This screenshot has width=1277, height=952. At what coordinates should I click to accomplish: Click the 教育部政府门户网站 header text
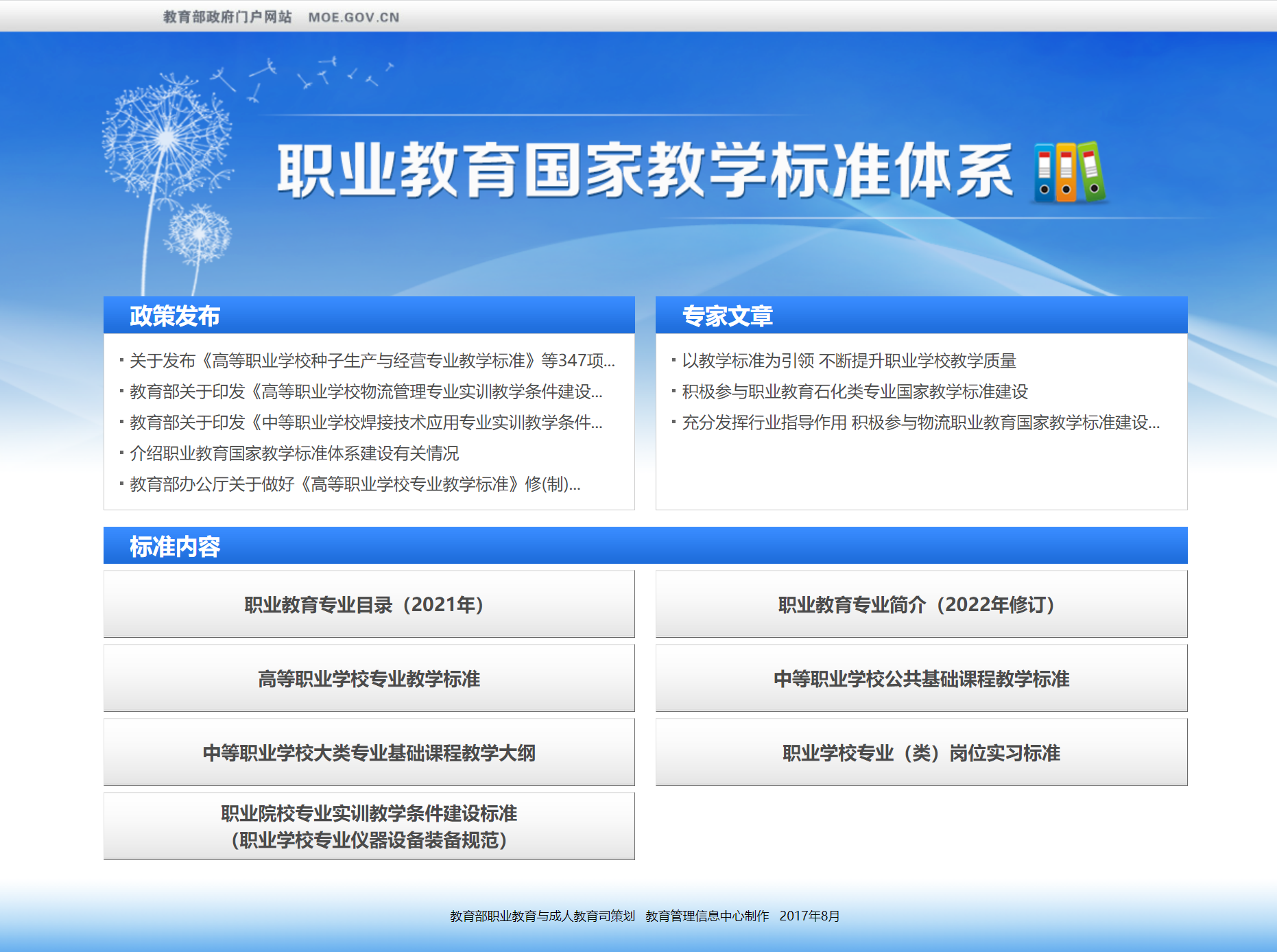click(227, 17)
